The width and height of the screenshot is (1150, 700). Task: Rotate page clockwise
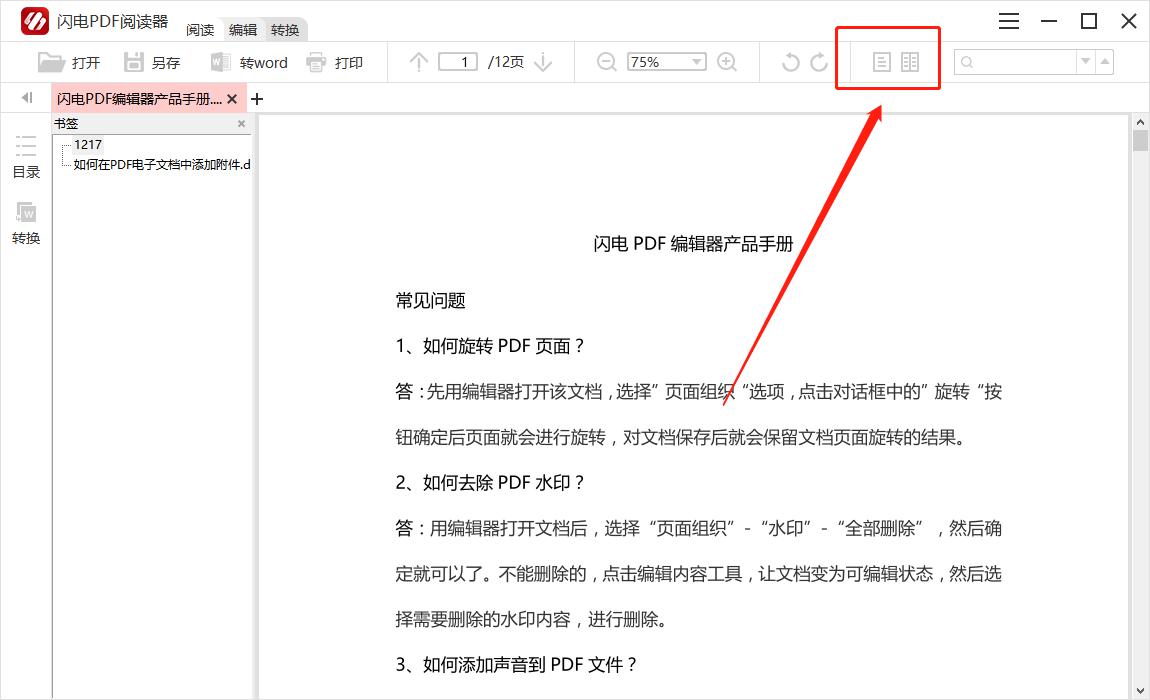(x=819, y=63)
